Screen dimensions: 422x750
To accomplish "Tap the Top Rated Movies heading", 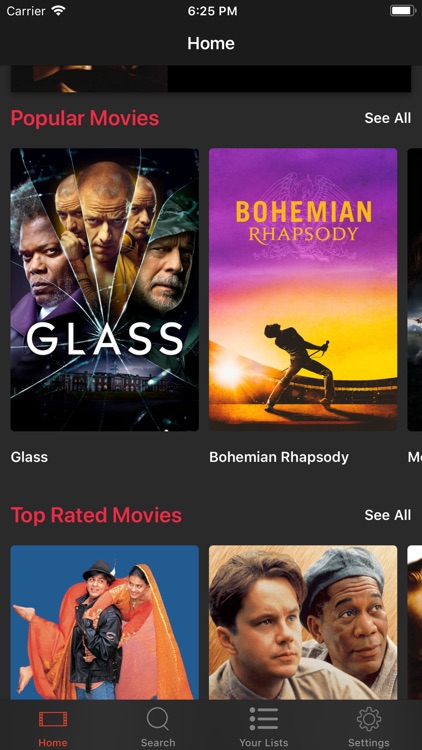I will click(96, 515).
